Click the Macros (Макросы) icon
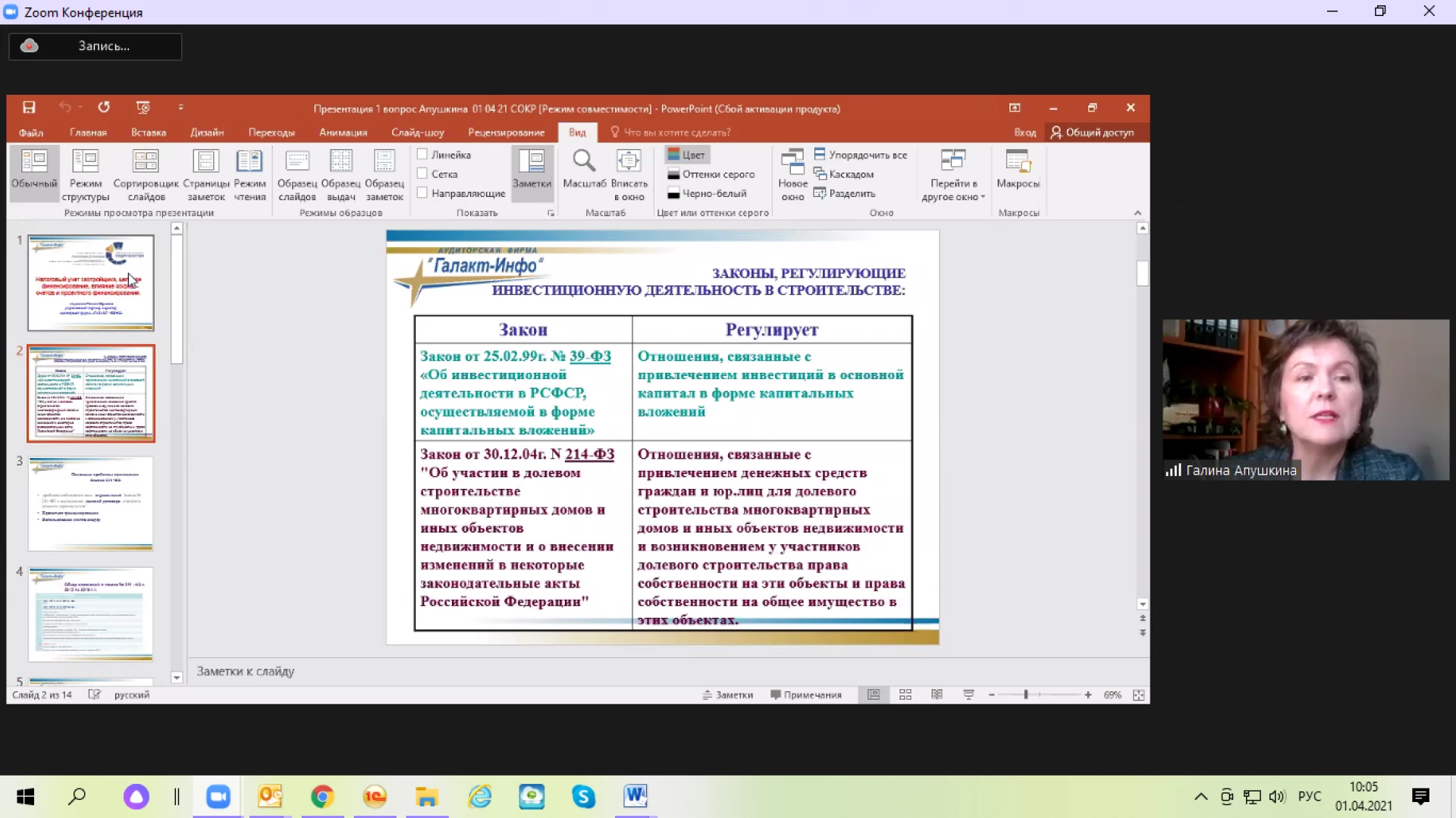The image size is (1456, 818). 1018,162
